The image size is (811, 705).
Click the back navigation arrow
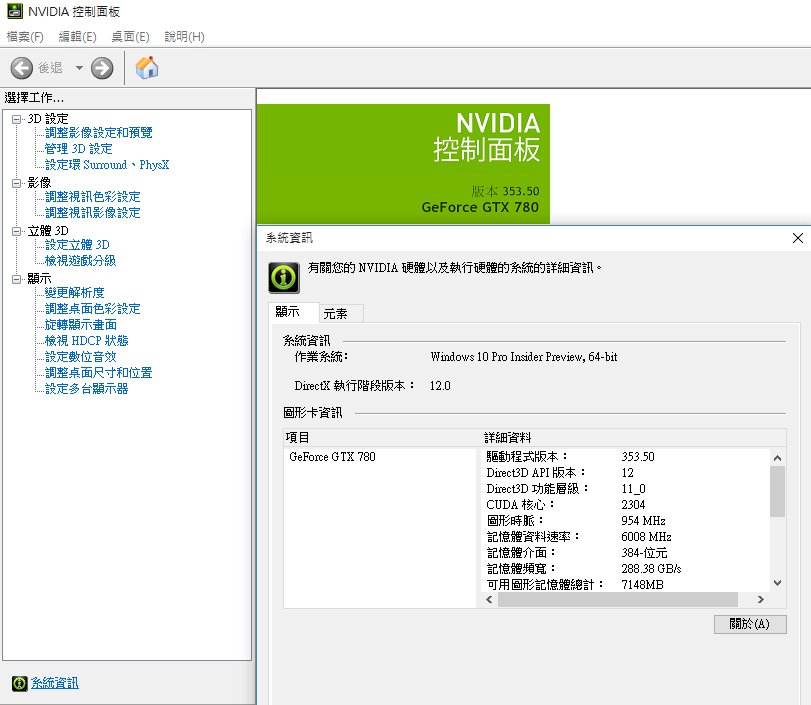tap(20, 67)
